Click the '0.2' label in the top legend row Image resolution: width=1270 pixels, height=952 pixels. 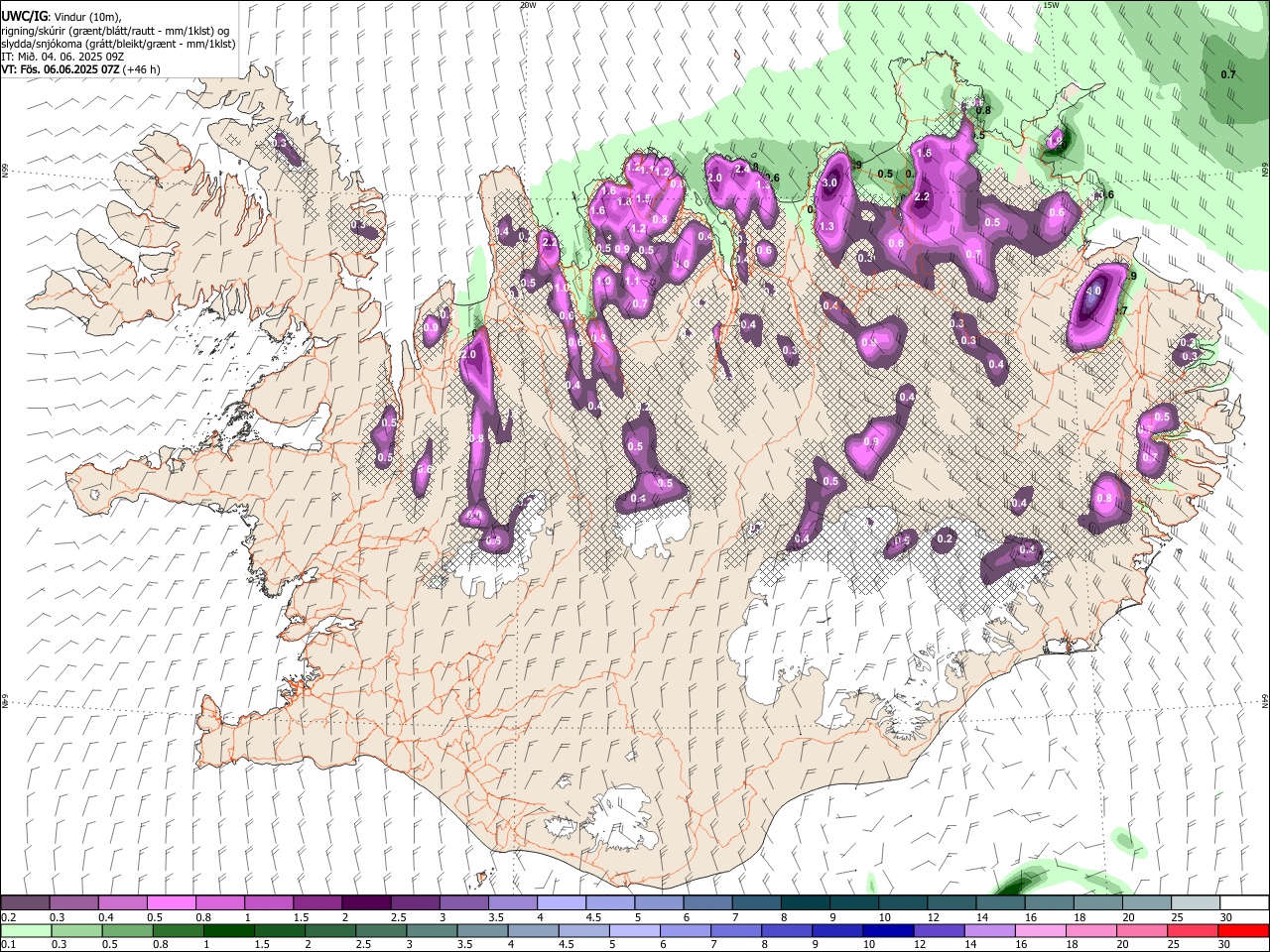pos(8,917)
